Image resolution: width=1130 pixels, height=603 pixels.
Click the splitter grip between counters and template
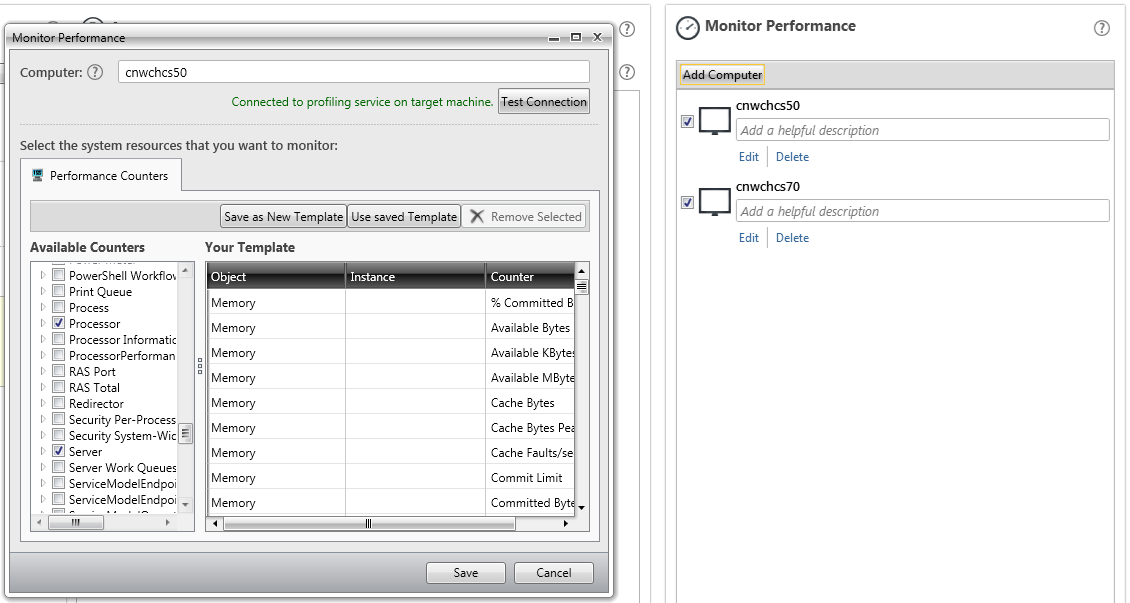200,367
